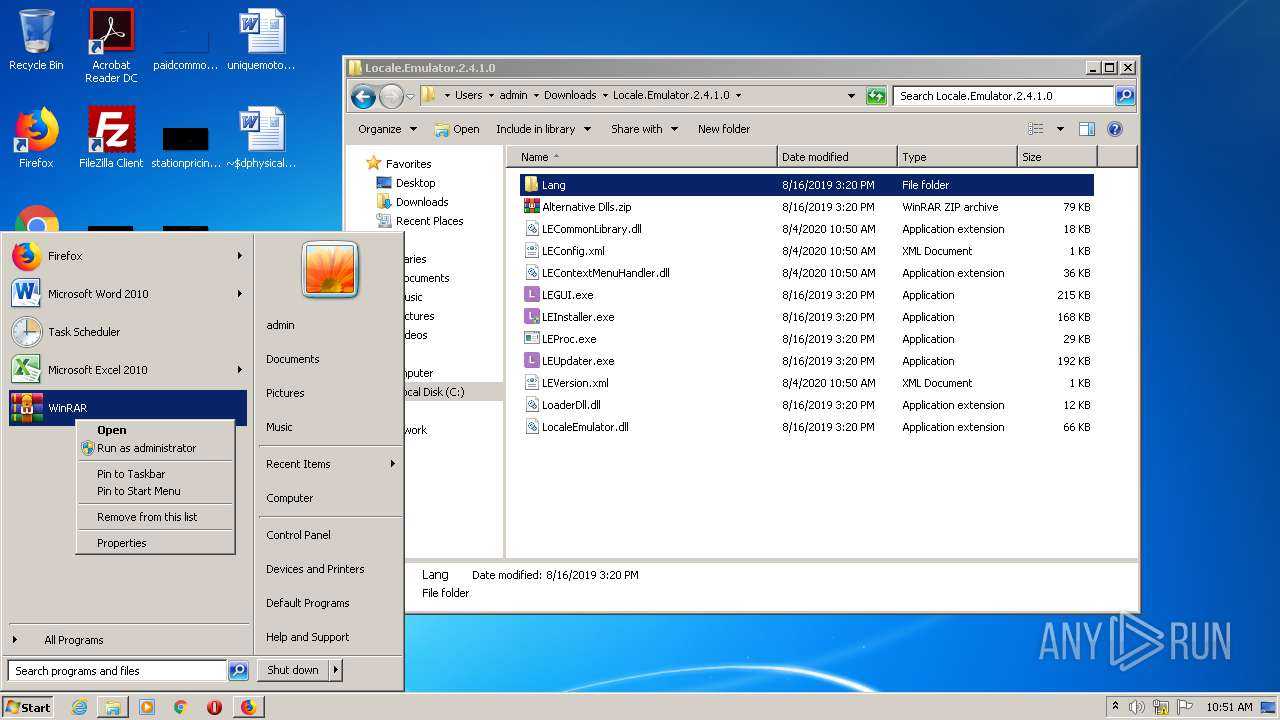Screen dimensions: 1280x720
Task: Launch Acrobat Reader DC desktop shortcut
Action: click(111, 45)
